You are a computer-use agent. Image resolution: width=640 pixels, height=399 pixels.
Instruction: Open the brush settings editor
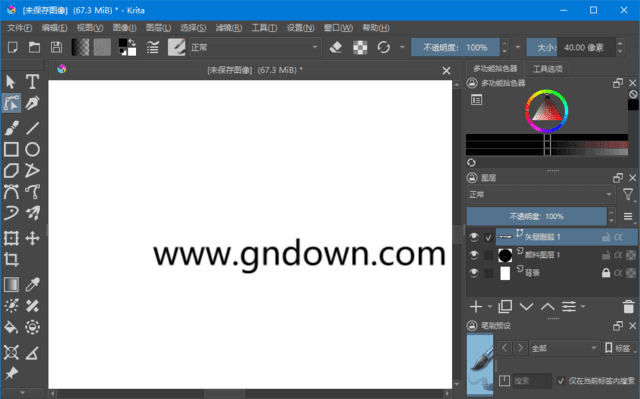coord(153,47)
